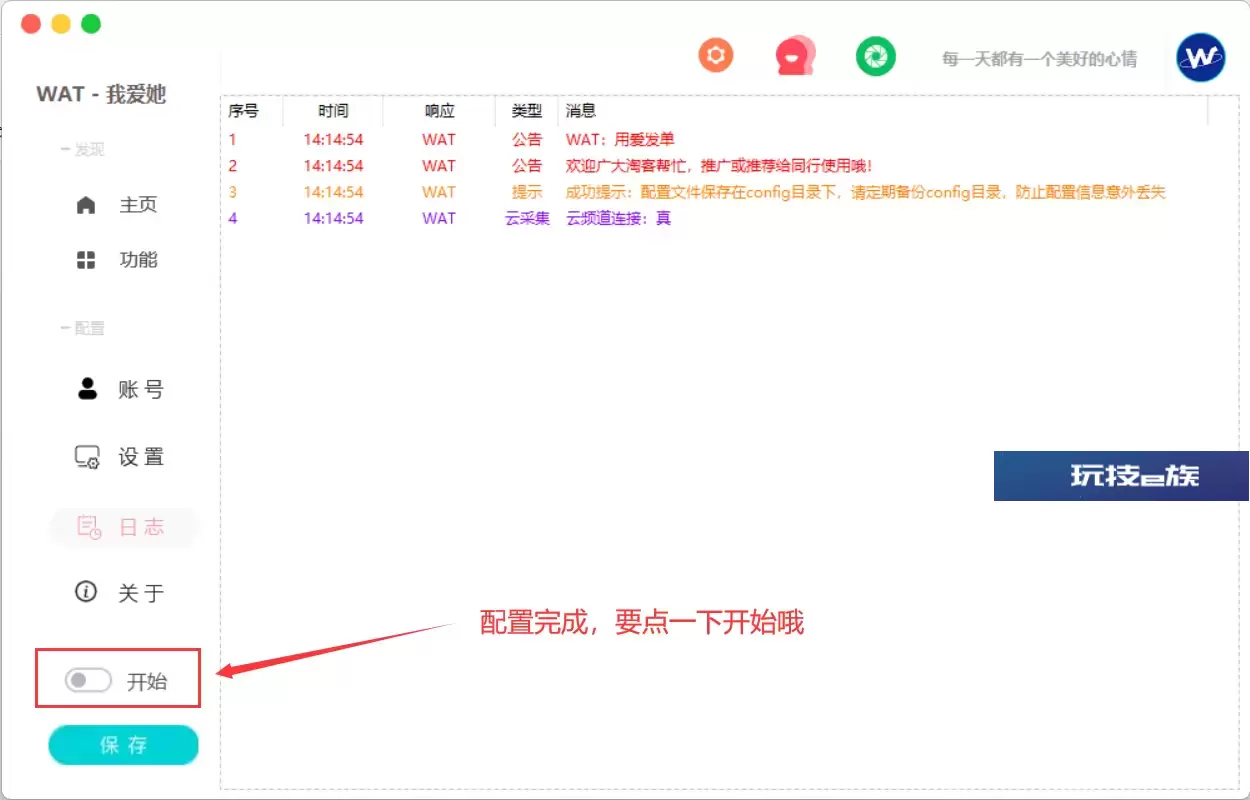
Task: Click the person icon beside 账号
Action: pyautogui.click(x=88, y=389)
